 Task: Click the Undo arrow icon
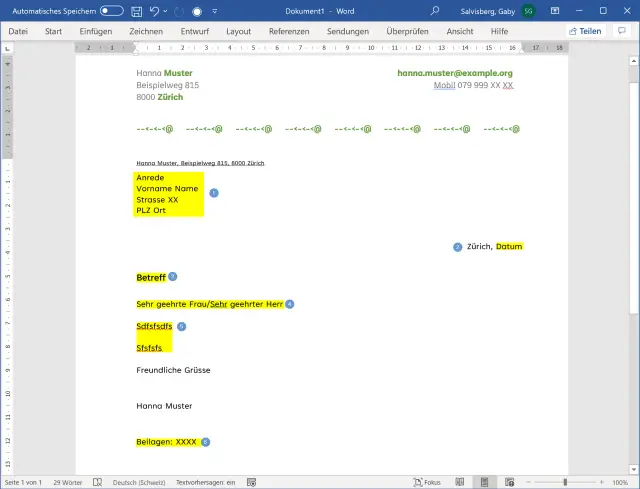154,11
